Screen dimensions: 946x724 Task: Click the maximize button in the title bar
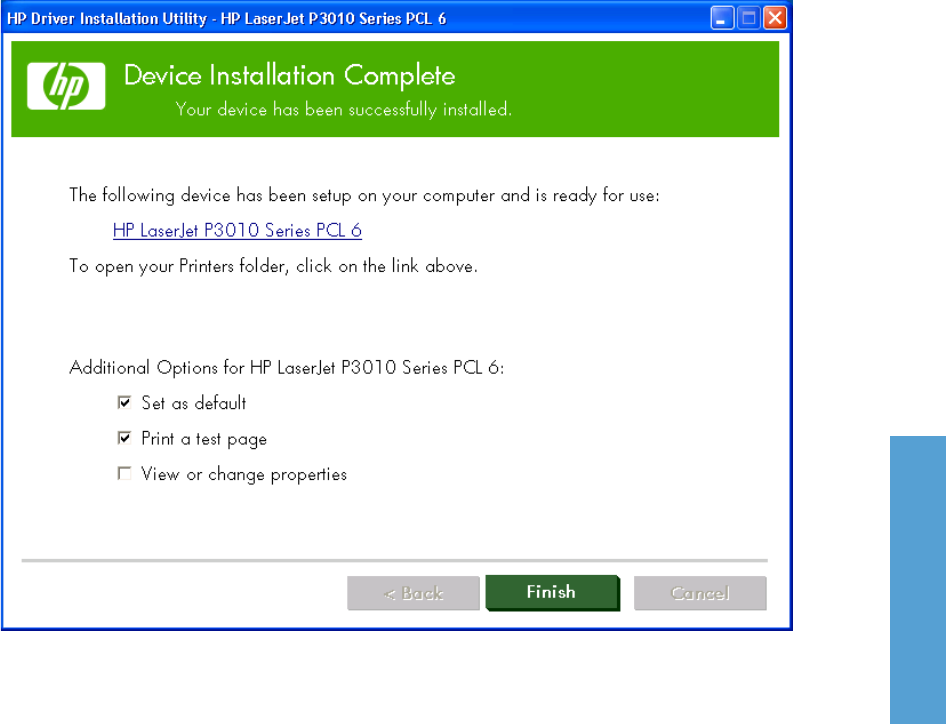(x=749, y=18)
